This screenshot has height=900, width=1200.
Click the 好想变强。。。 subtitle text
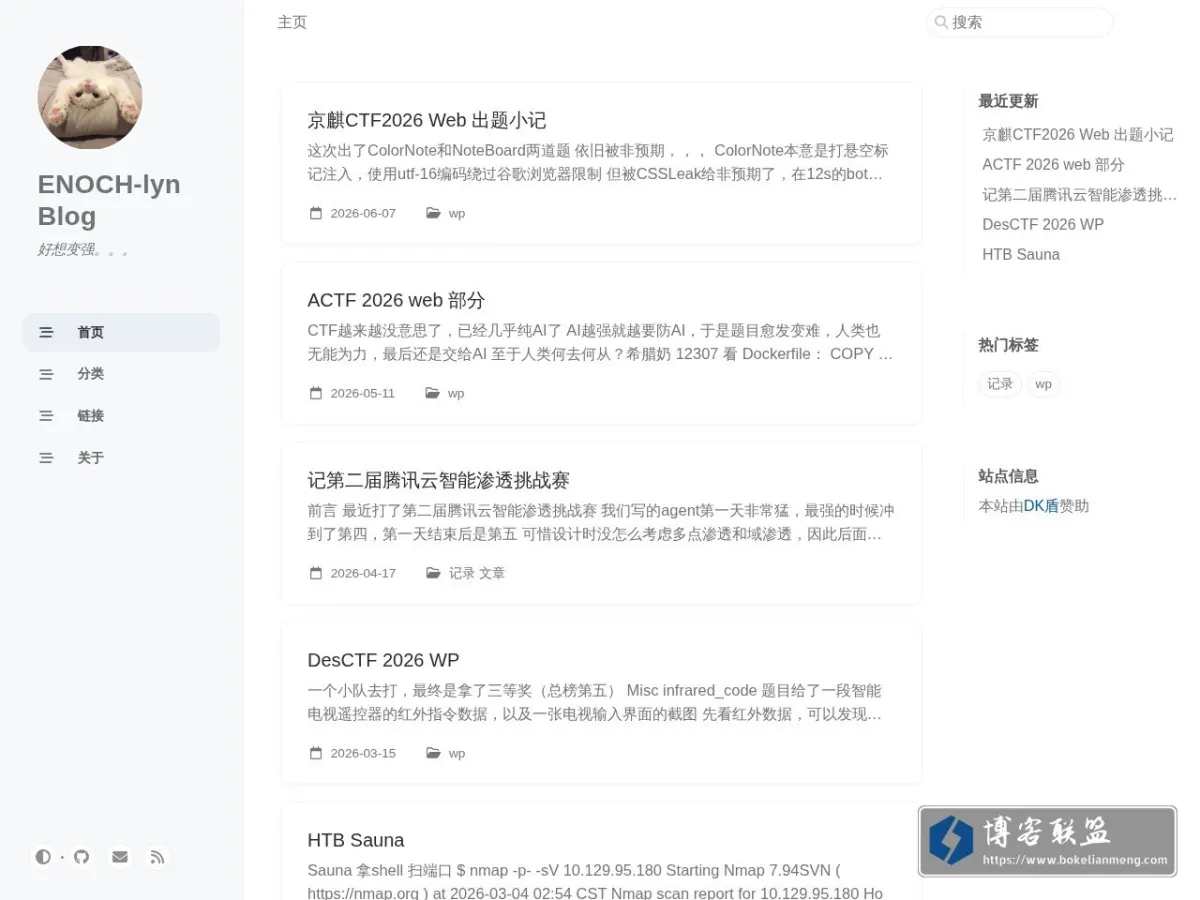coord(83,249)
